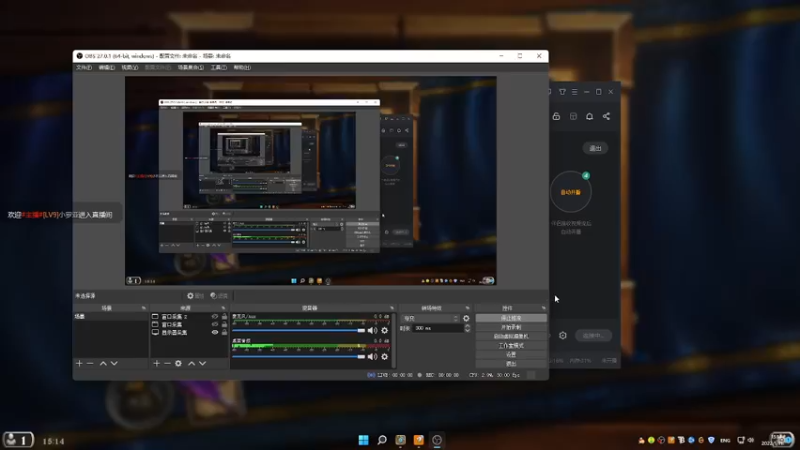Open settings gear in side app
The height and width of the screenshot is (450, 800).
pyautogui.click(x=563, y=336)
